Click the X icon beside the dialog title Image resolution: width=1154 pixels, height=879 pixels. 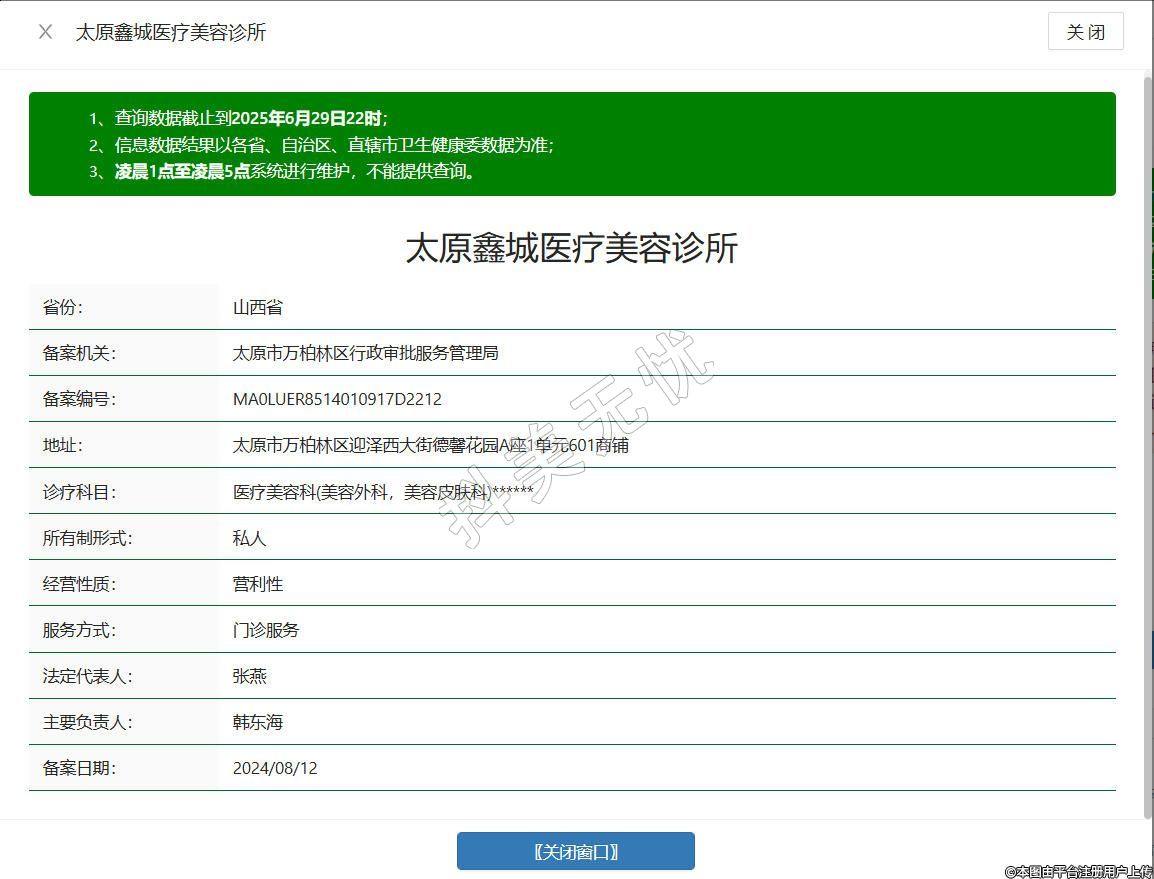(45, 32)
